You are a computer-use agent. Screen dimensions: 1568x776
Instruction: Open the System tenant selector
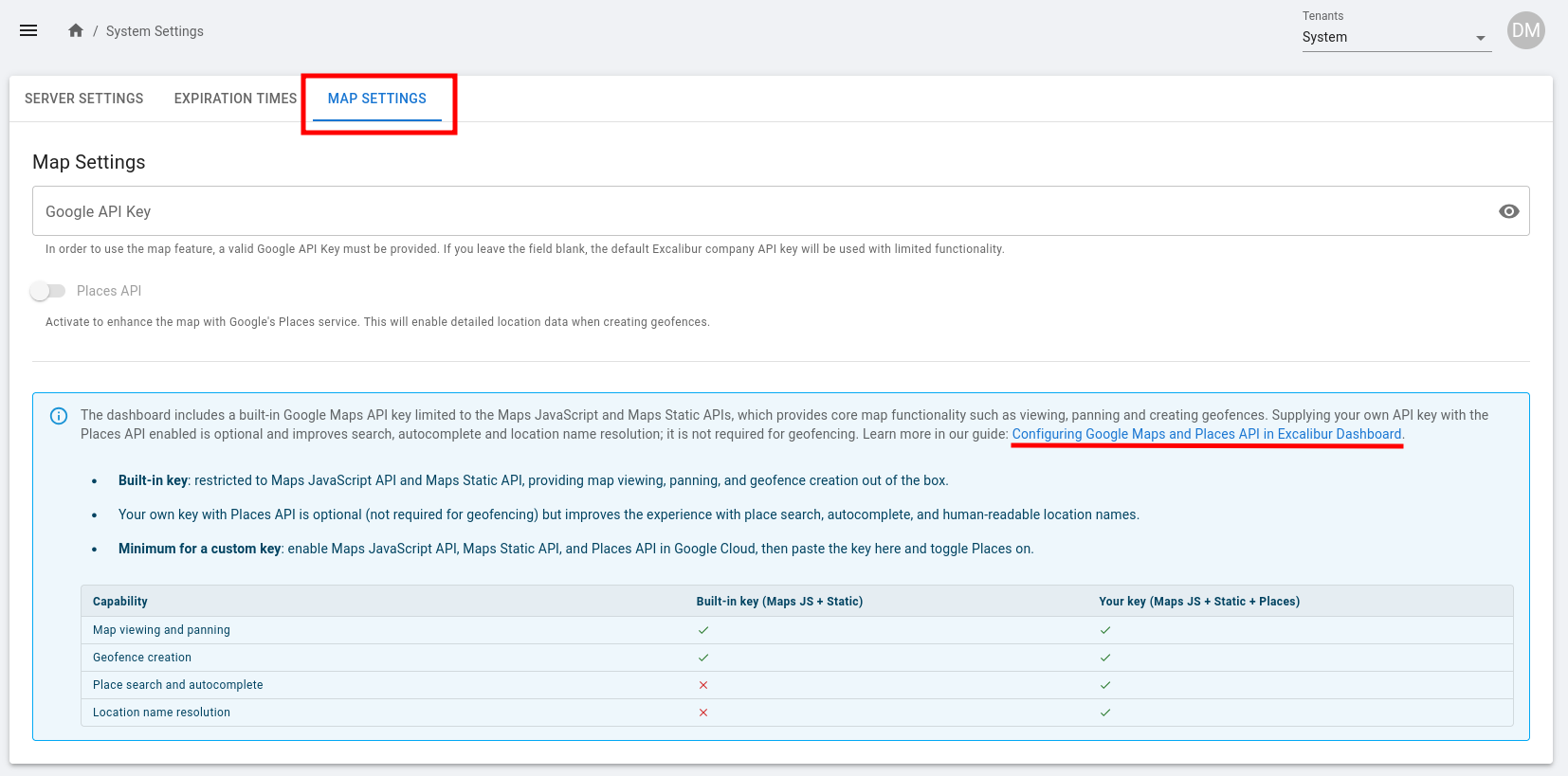click(1384, 38)
